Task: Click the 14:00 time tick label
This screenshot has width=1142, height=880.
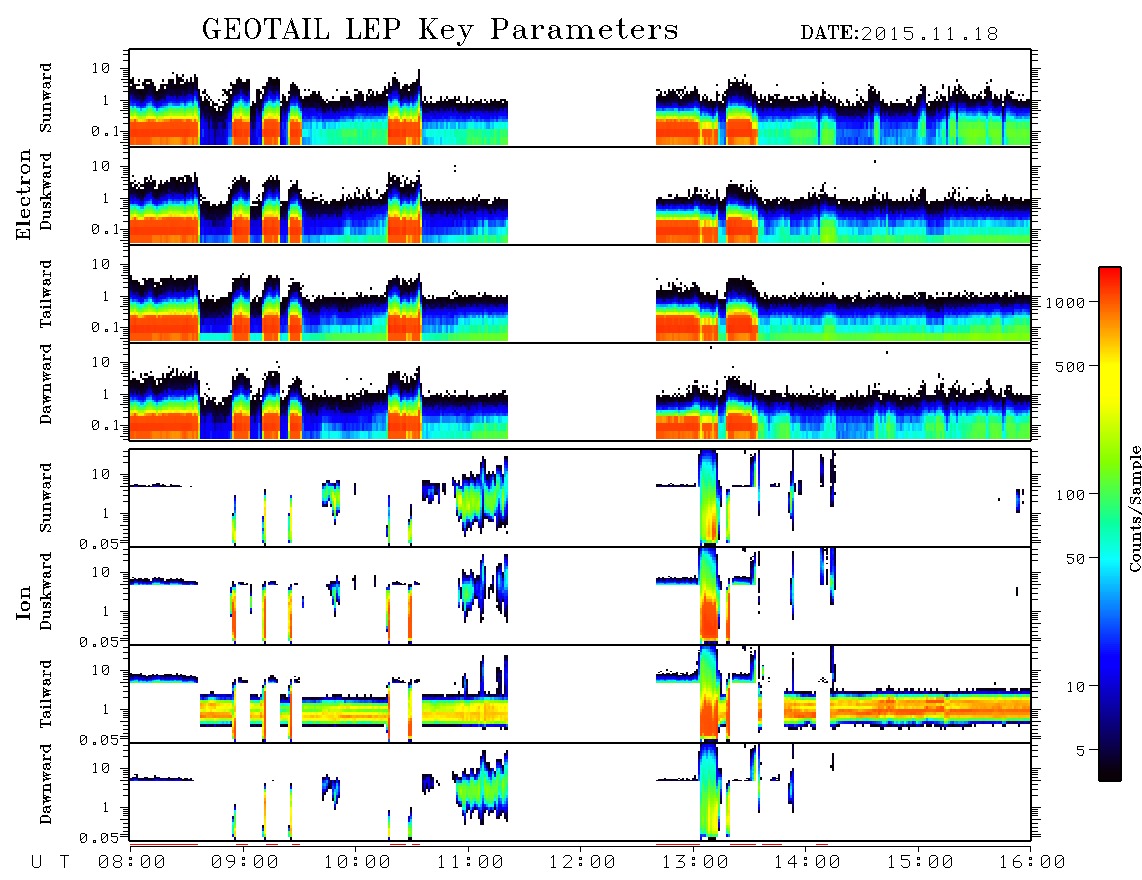Action: point(807,863)
